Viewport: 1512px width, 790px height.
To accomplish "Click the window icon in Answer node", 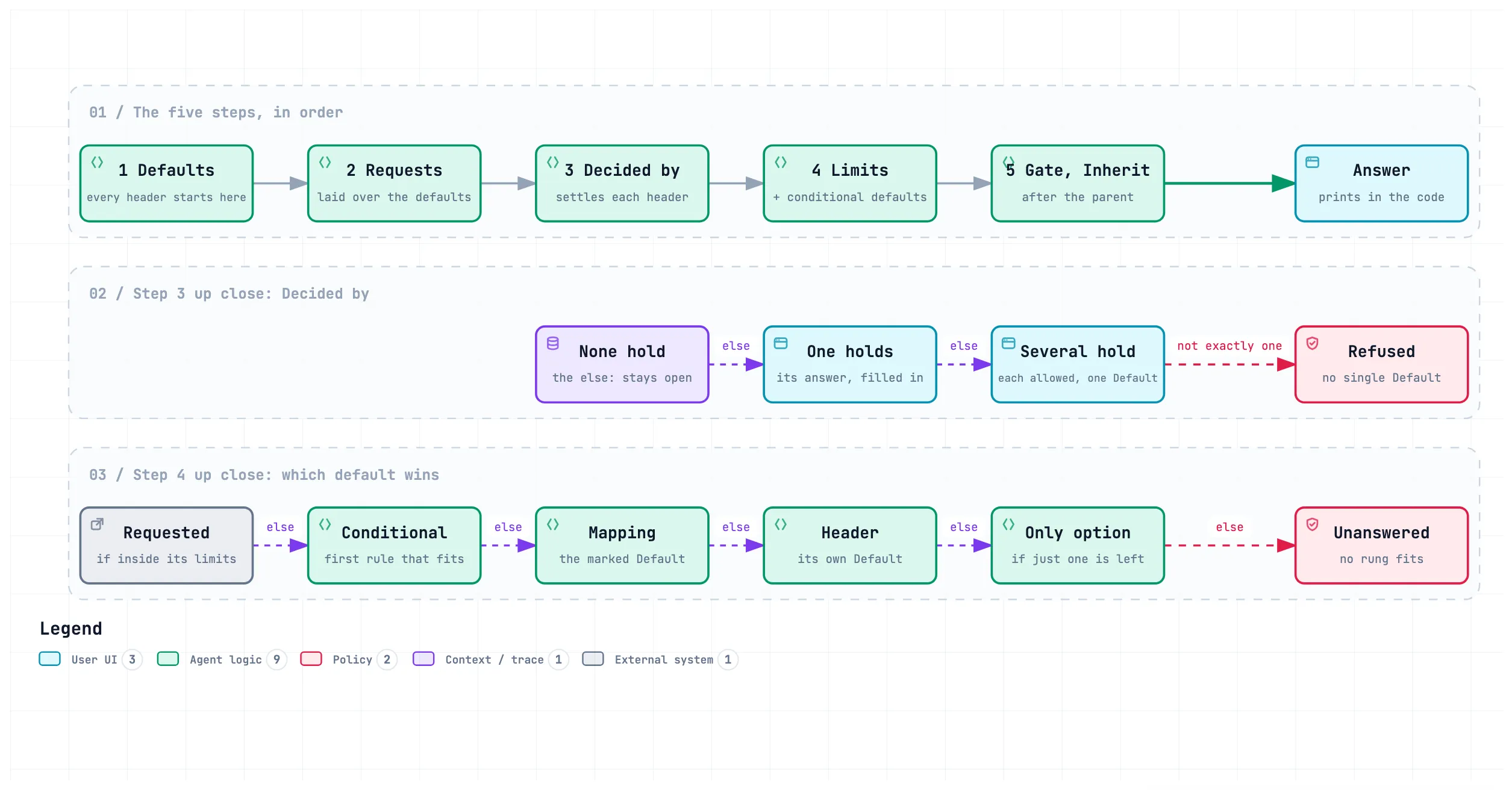I will 1313,162.
